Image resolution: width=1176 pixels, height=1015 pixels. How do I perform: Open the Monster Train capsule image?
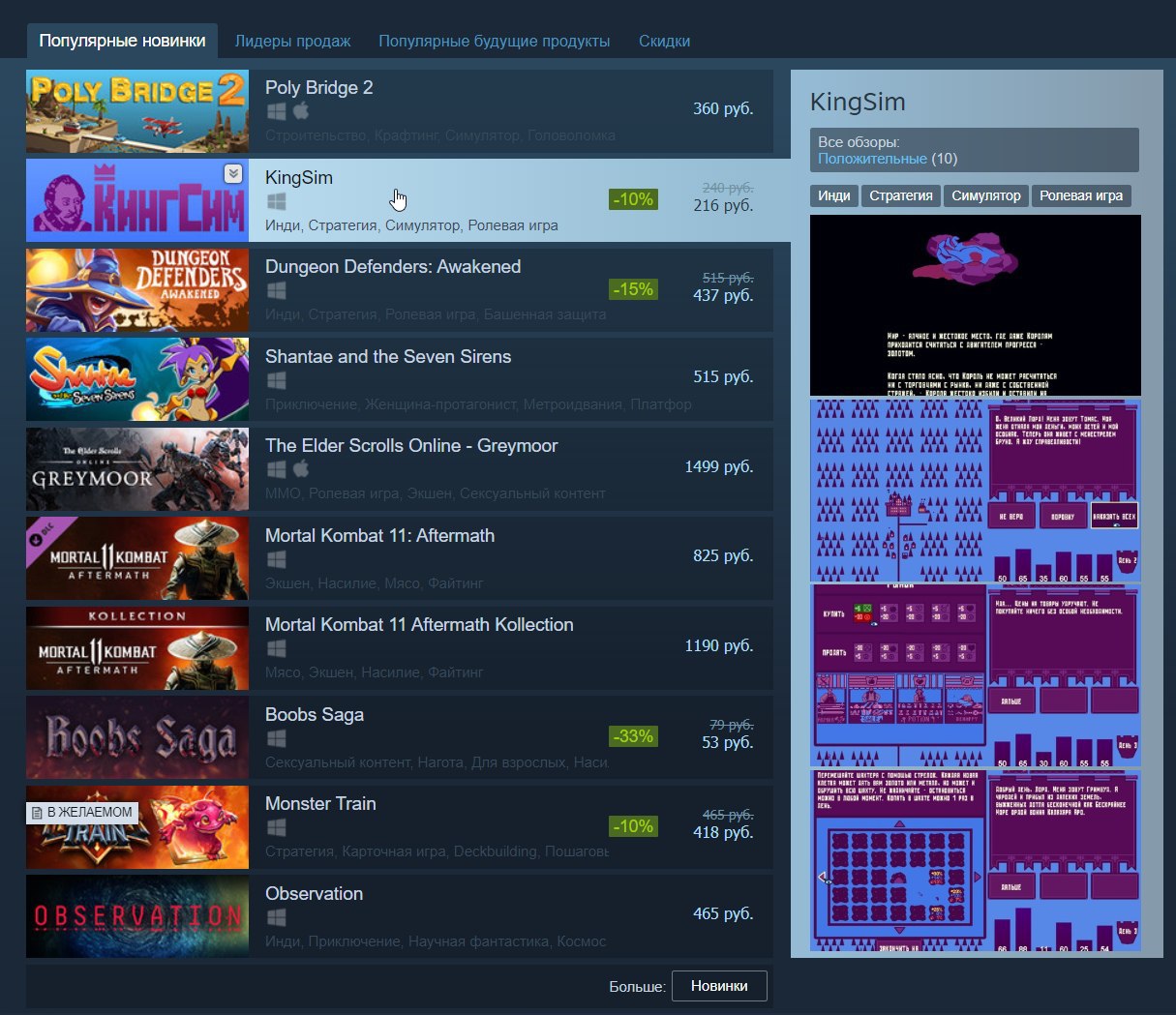coord(137,827)
